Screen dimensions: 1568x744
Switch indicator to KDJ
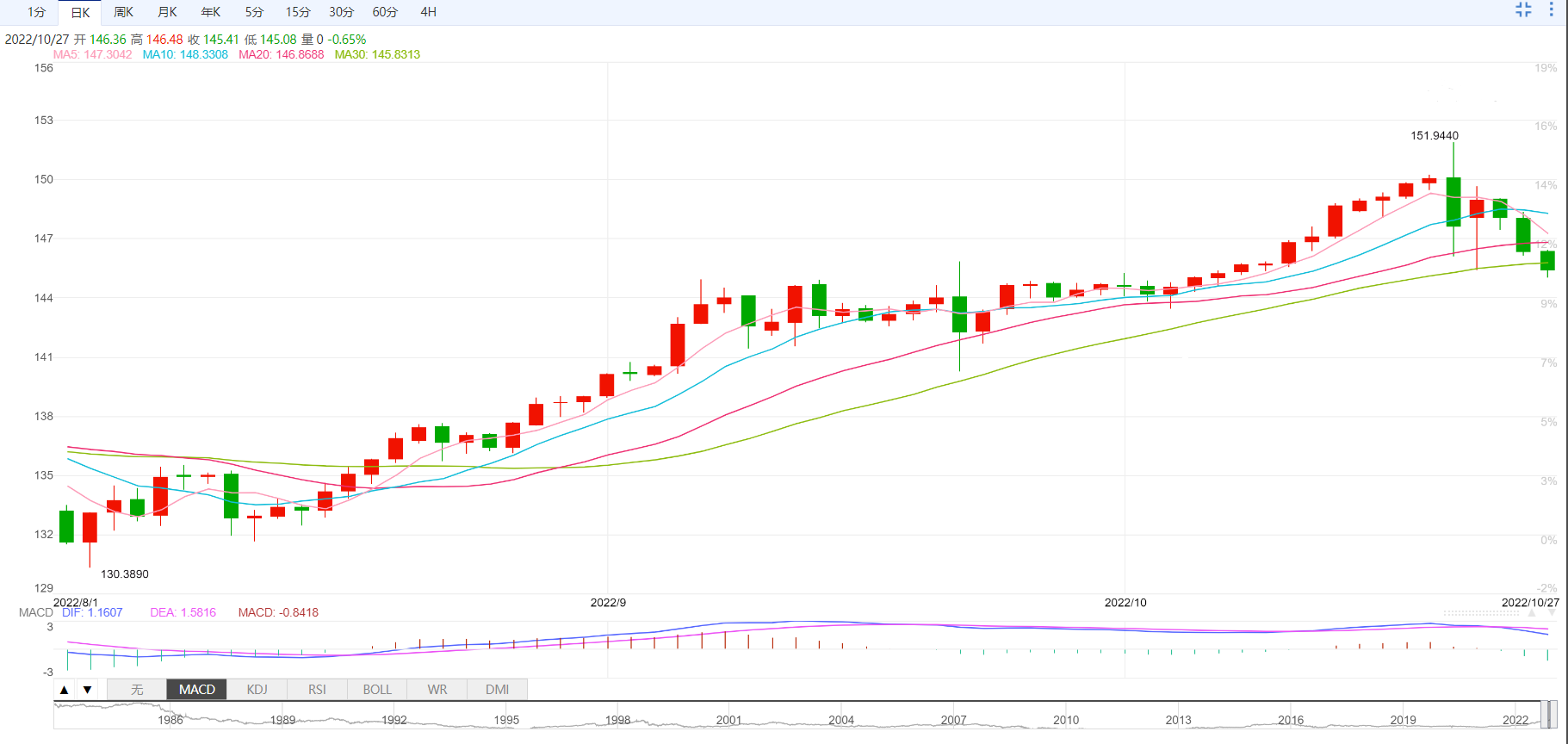(257, 690)
